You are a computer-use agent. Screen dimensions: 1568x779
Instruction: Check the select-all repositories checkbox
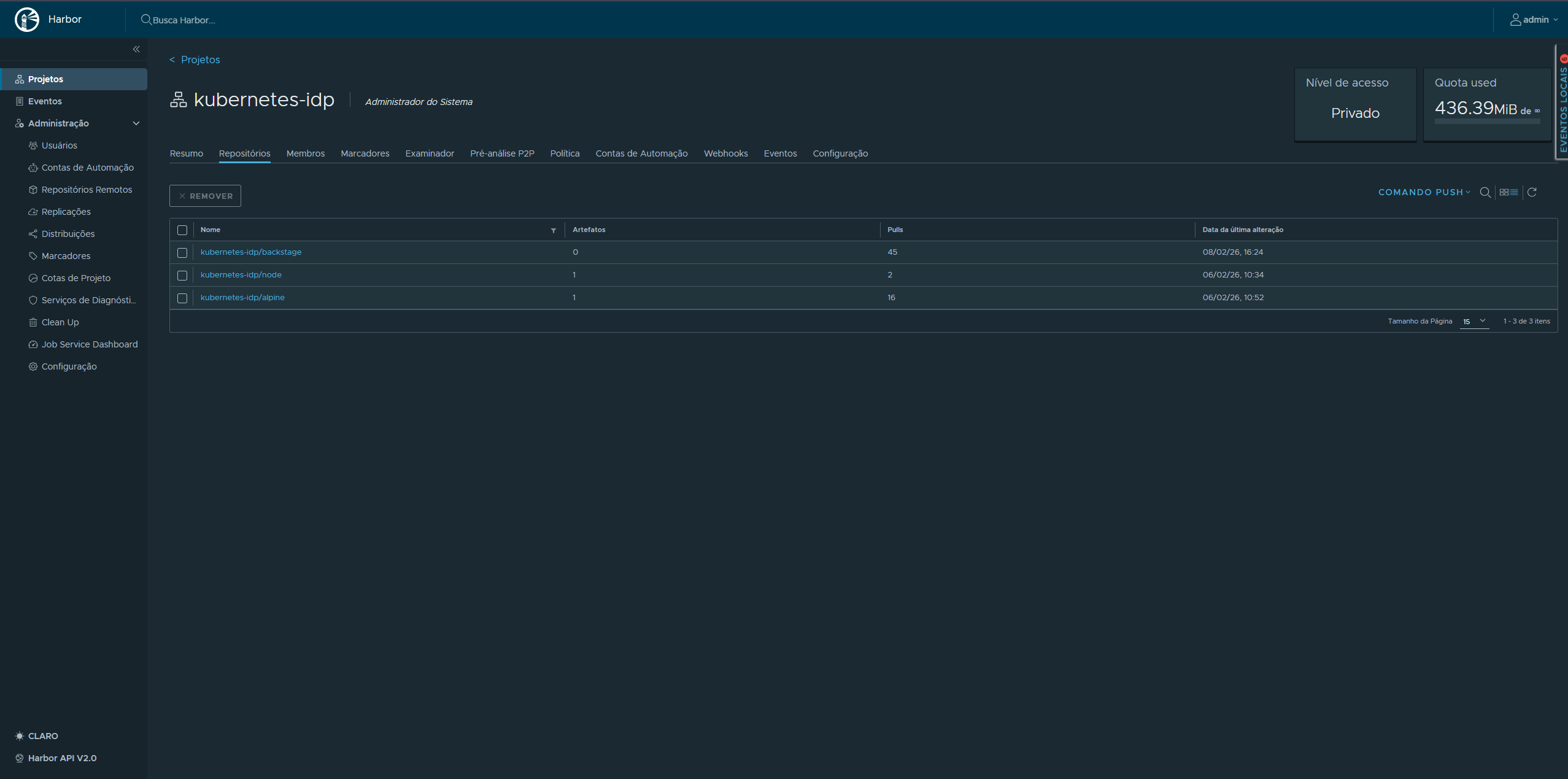tap(182, 230)
